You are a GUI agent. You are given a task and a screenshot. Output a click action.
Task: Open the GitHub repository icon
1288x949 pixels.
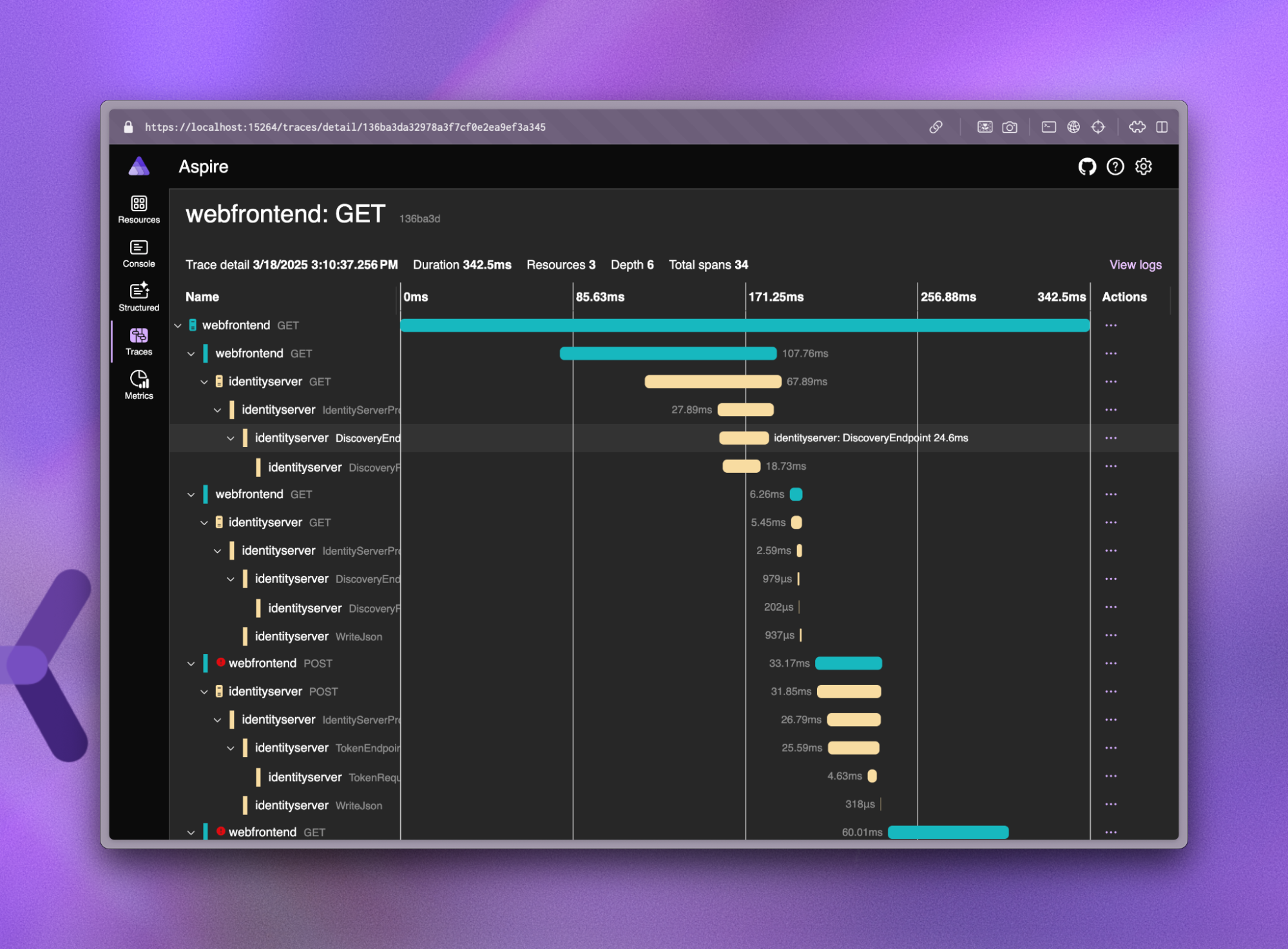pyautogui.click(x=1087, y=167)
